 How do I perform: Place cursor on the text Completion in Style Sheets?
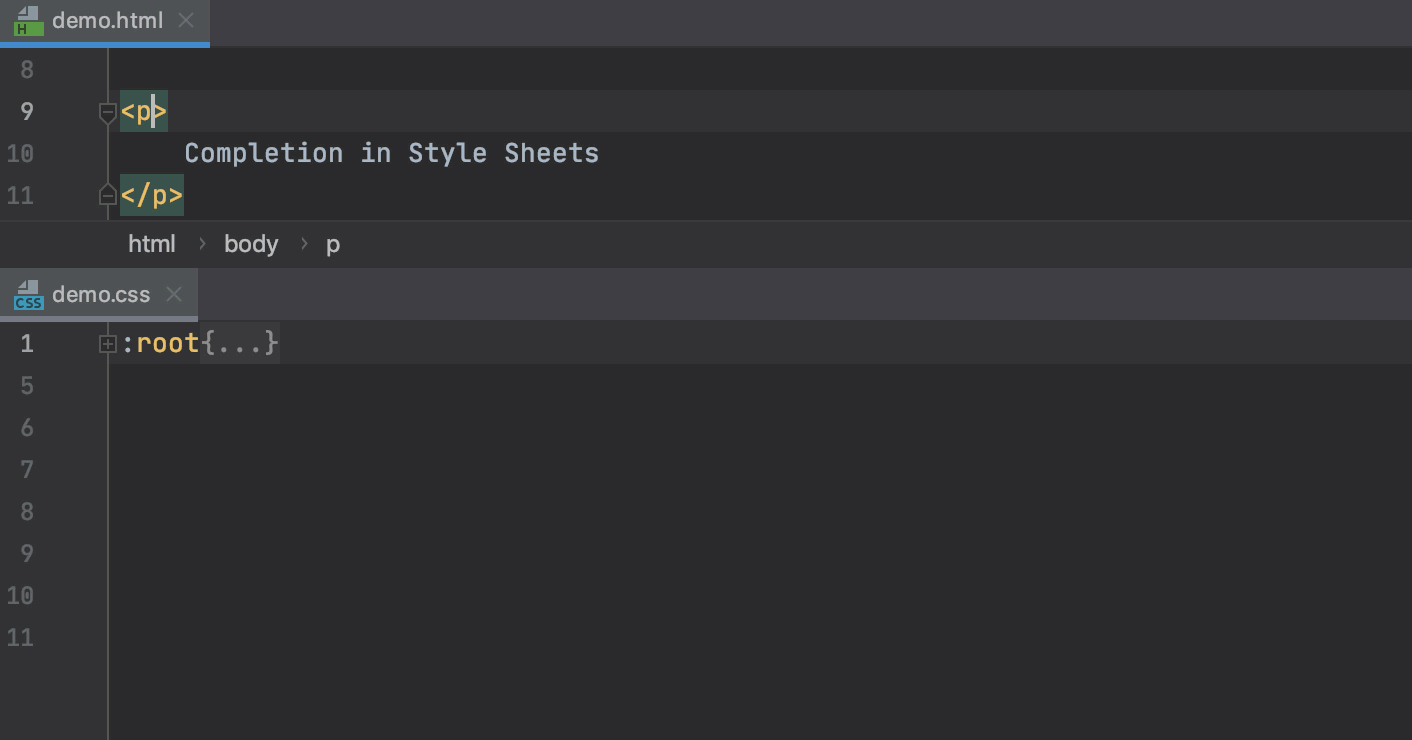[390, 153]
